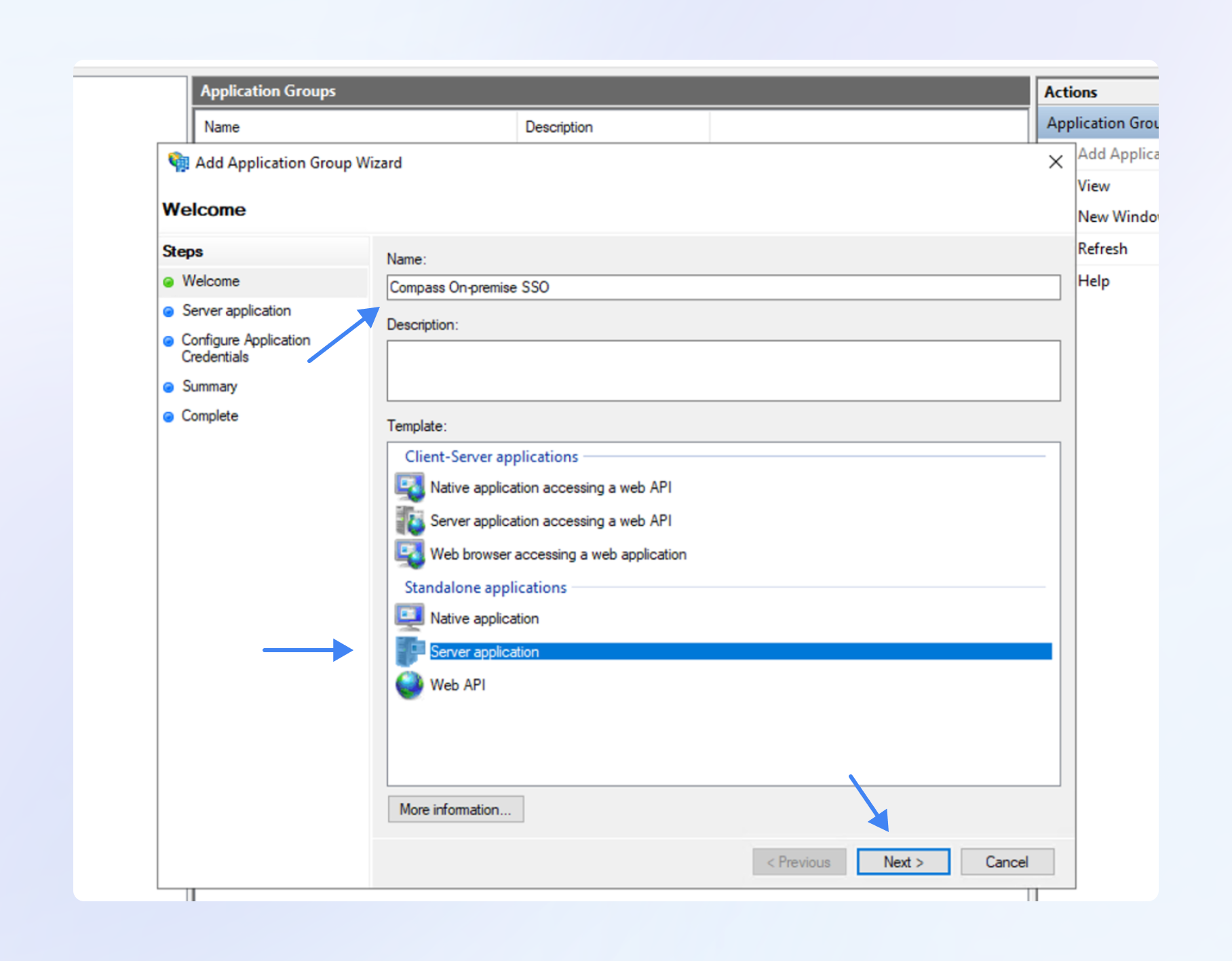Open the View action in Actions pane
The height and width of the screenshot is (961, 1232).
(1094, 186)
